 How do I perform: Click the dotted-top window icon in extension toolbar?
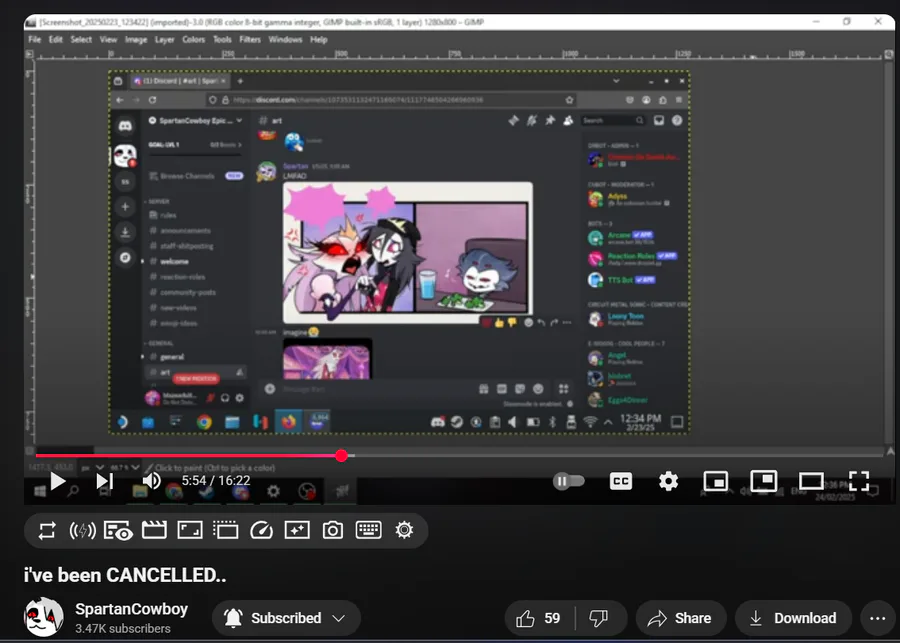point(226,530)
